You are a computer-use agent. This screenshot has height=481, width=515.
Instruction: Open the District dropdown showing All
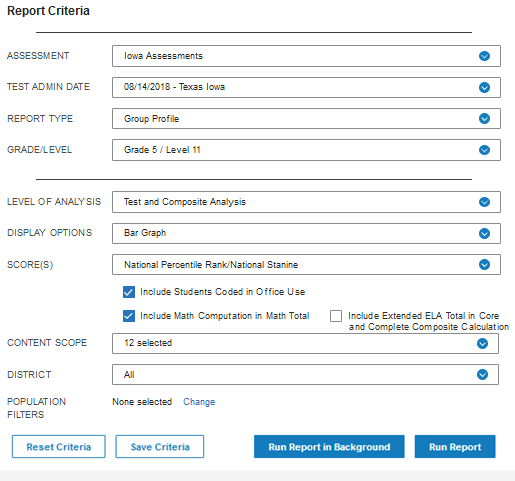305,375
